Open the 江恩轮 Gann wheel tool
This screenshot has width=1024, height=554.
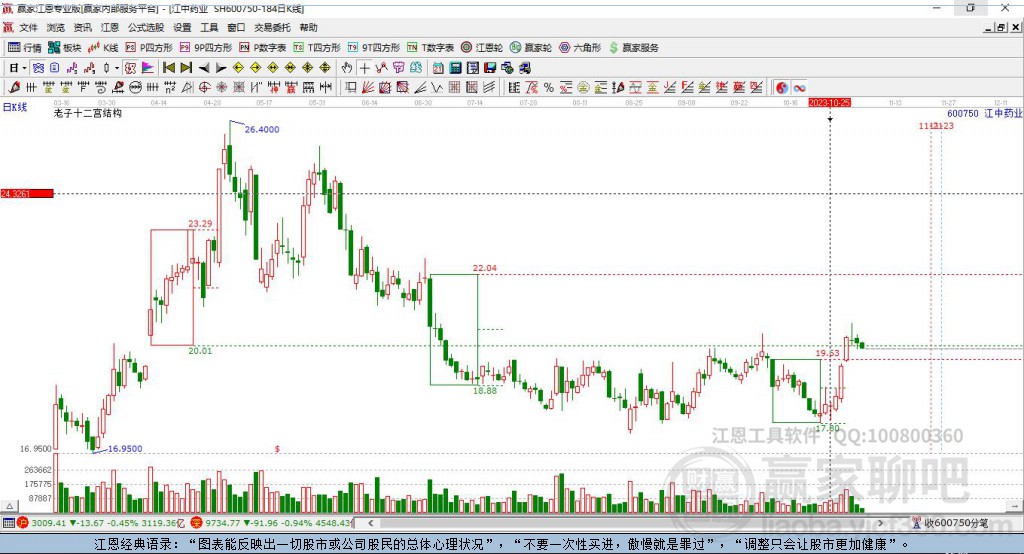[482, 48]
